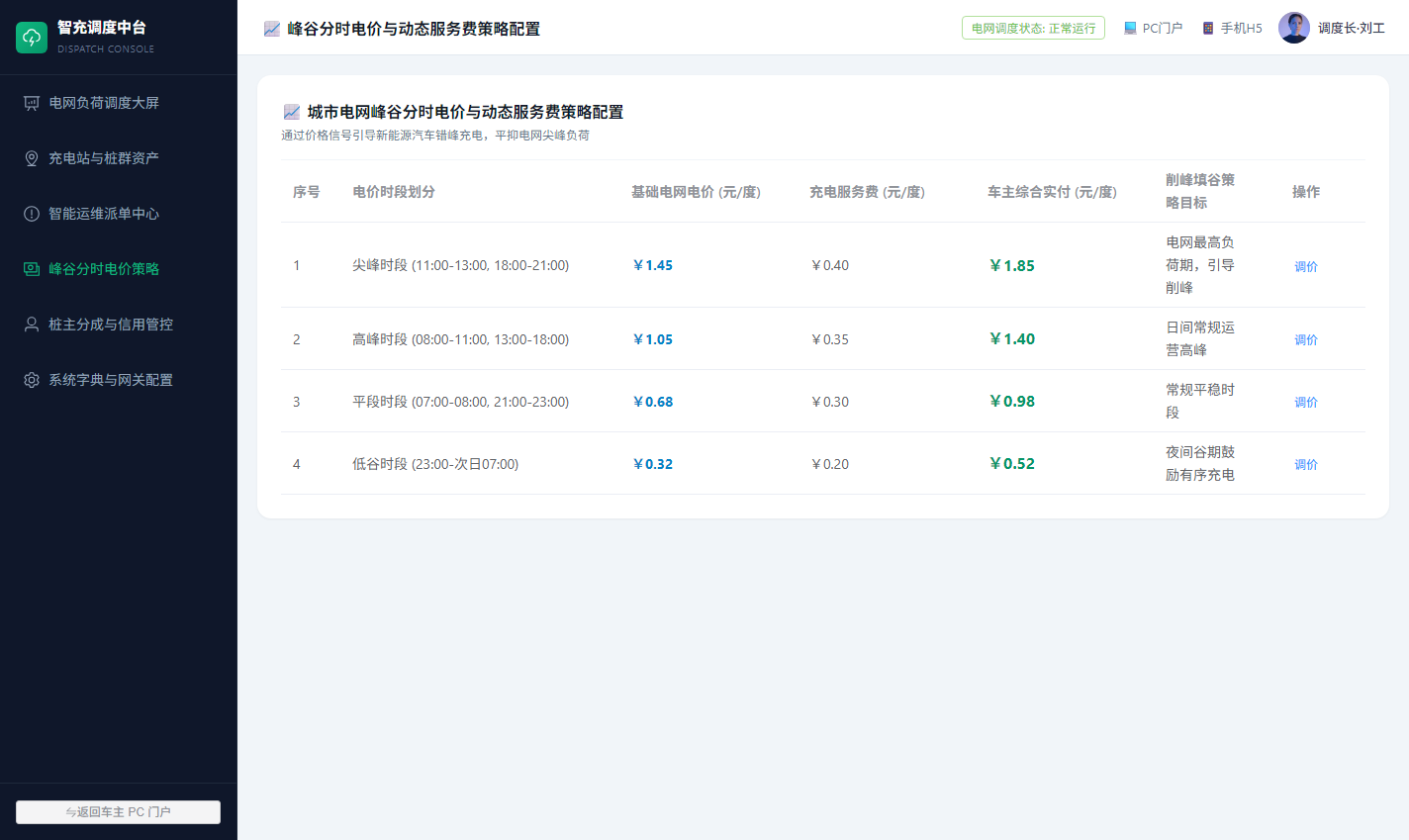The width and height of the screenshot is (1409, 840).
Task: Select 峰谷分时电价策略 menu item
Action: (x=119, y=269)
